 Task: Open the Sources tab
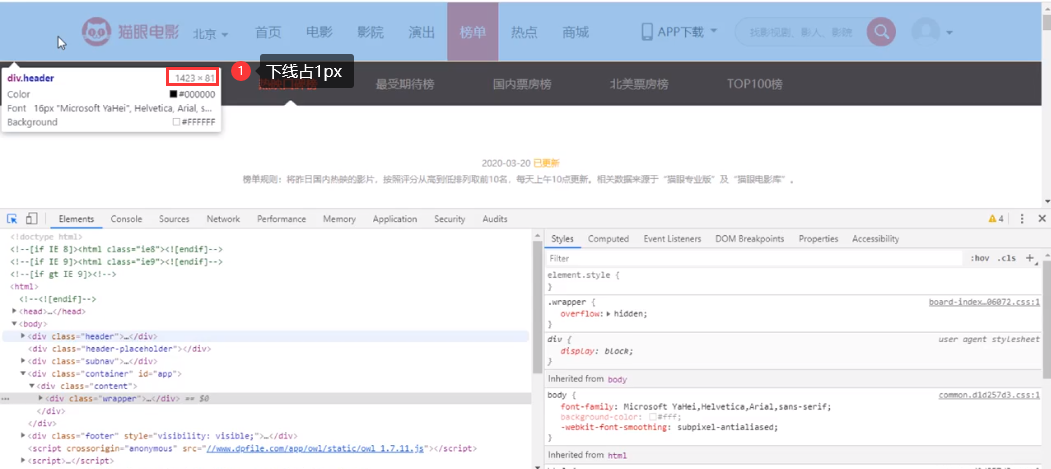pyautogui.click(x=174, y=219)
